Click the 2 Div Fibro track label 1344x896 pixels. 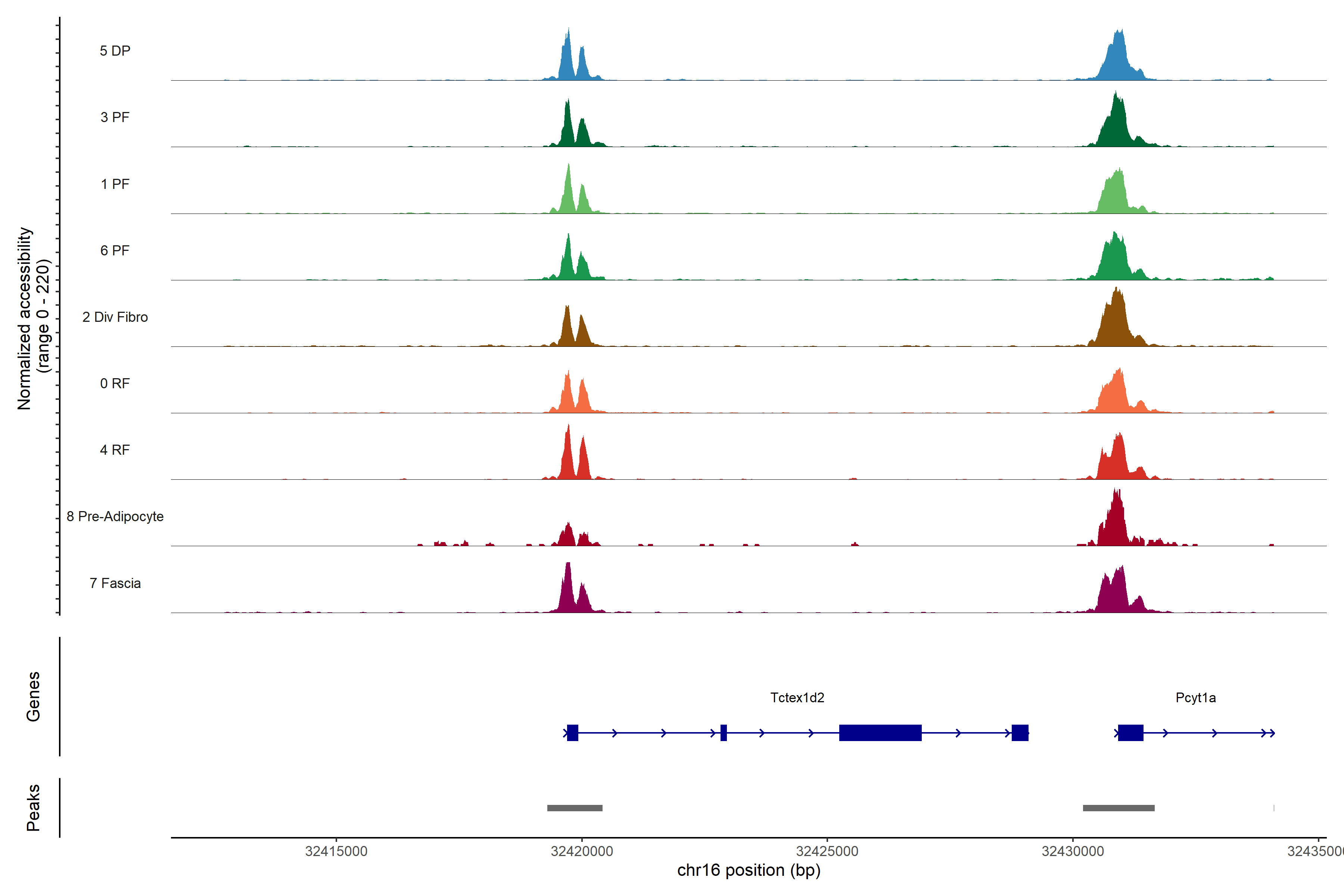pyautogui.click(x=115, y=317)
